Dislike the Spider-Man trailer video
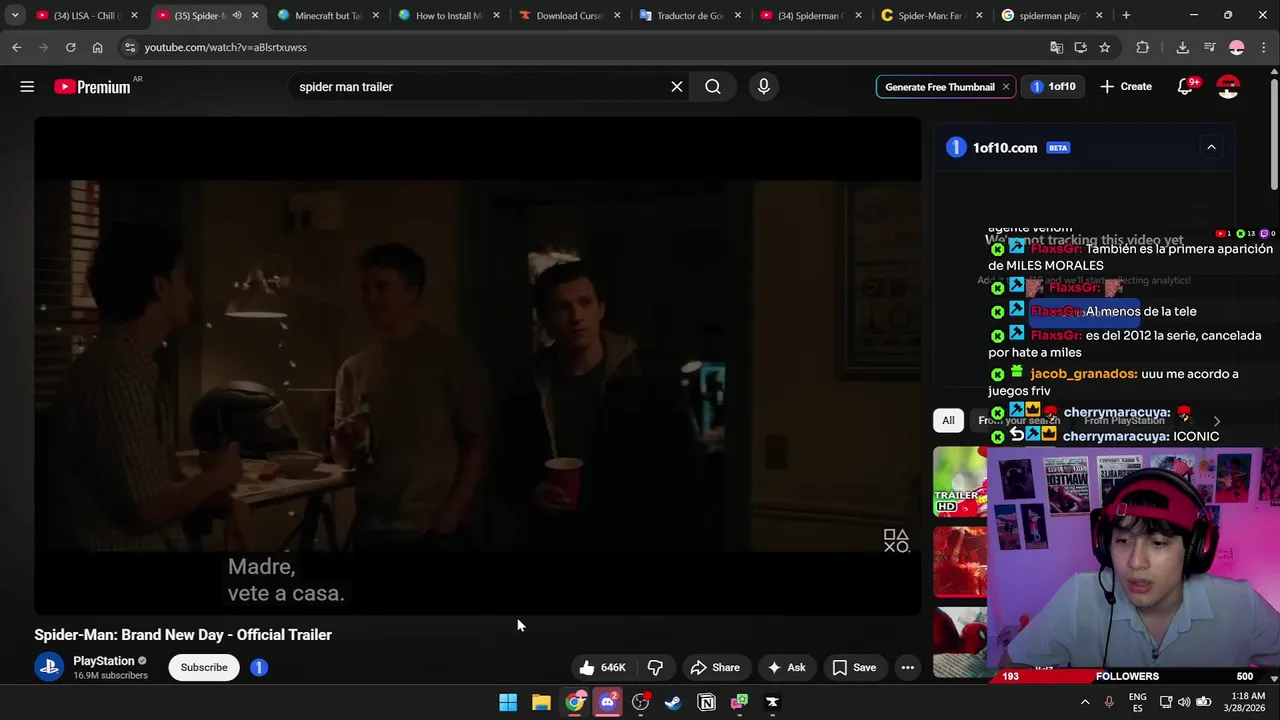Screen dimensions: 1280x720 pos(655,668)
